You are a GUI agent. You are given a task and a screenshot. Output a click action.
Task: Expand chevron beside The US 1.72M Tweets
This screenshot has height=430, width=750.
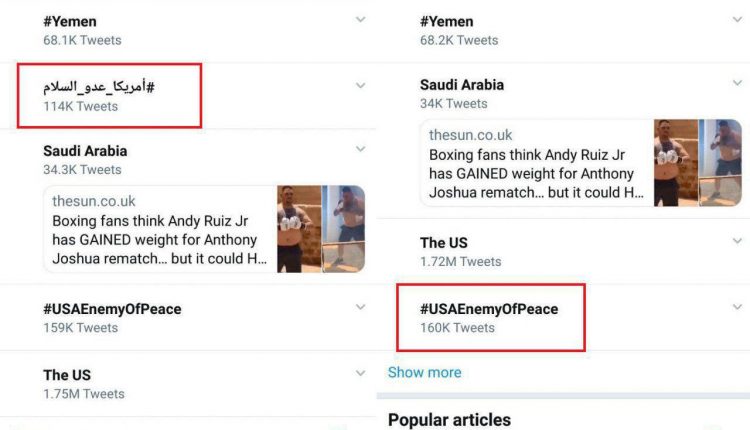737,242
